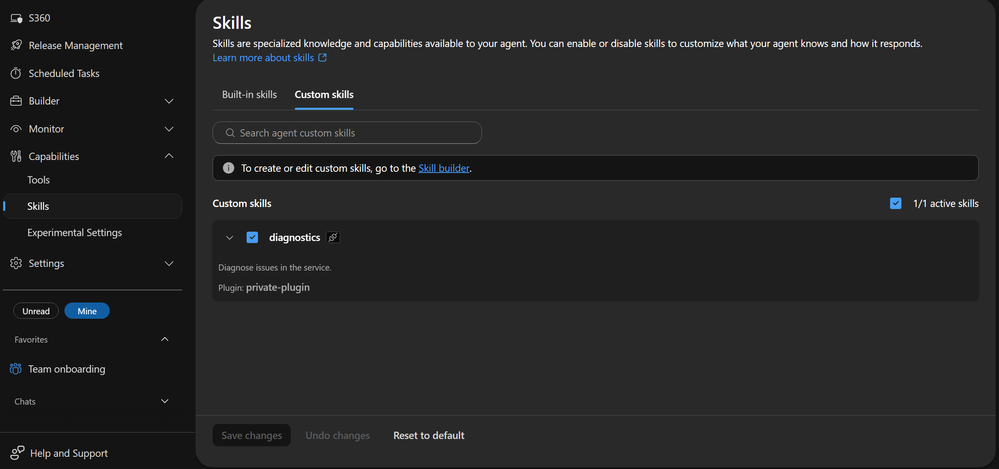Screen dimensions: 999x469
Task: Click the Help and Support icon
Action: (17, 453)
